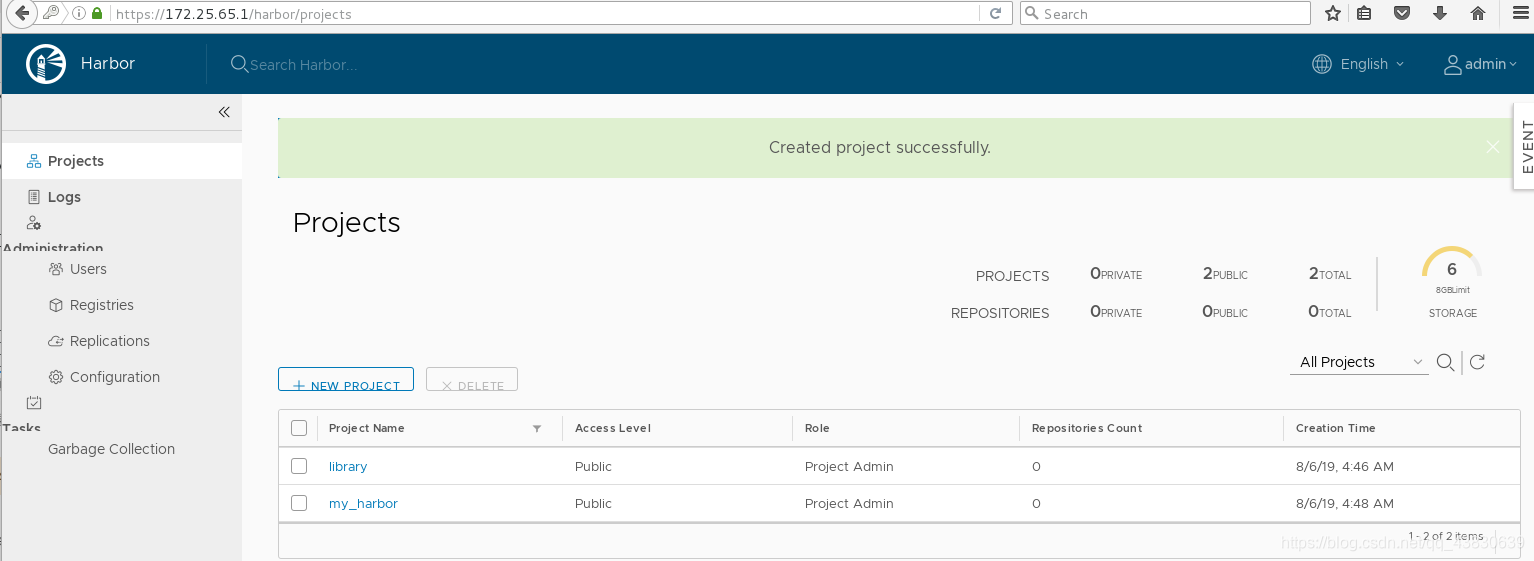
Task: Sort by Access Level column header
Action: click(613, 428)
